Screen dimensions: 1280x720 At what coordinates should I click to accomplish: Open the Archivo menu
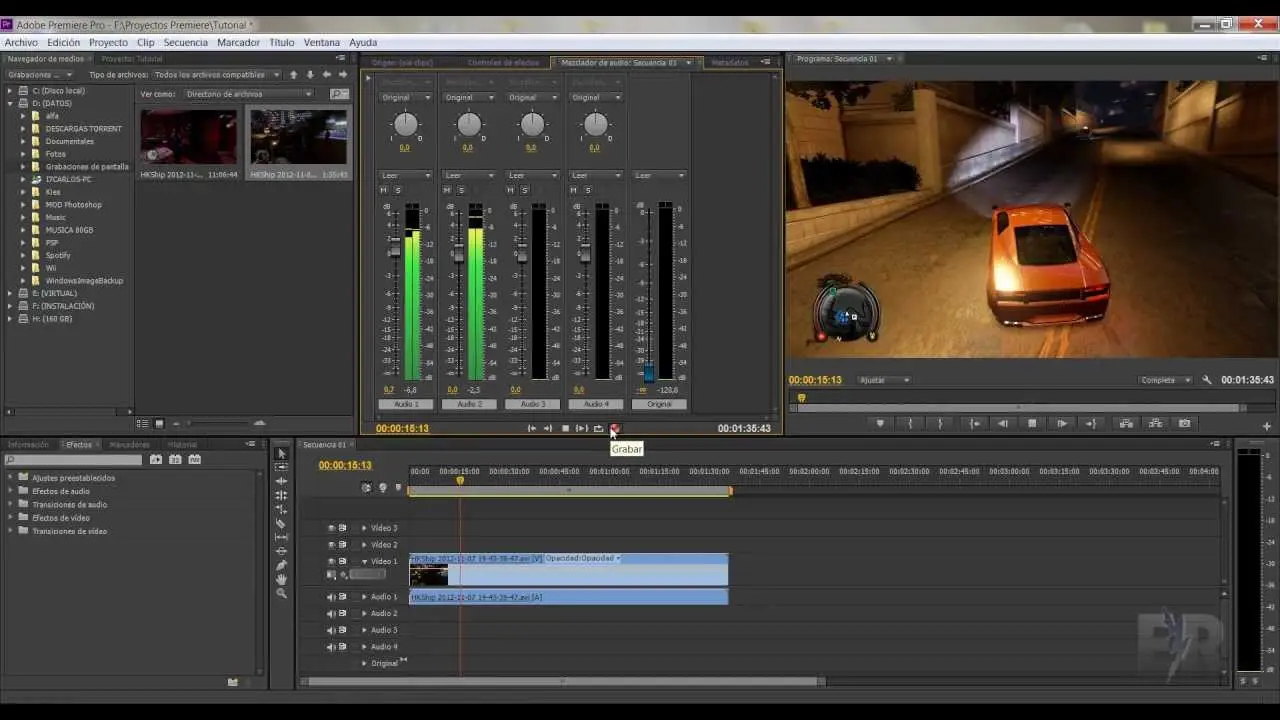(x=21, y=42)
